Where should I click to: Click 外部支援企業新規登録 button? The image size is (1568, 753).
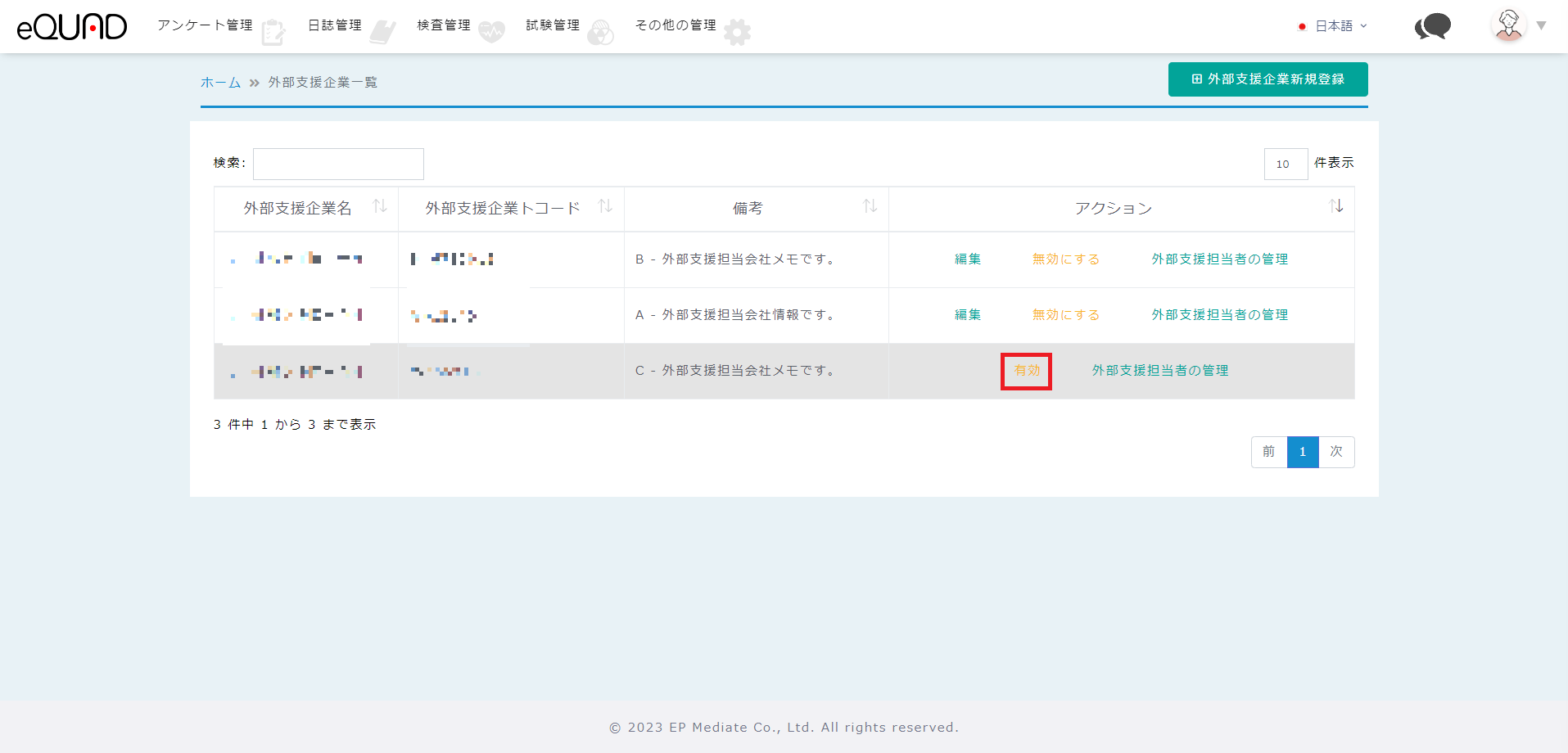click(x=1268, y=79)
